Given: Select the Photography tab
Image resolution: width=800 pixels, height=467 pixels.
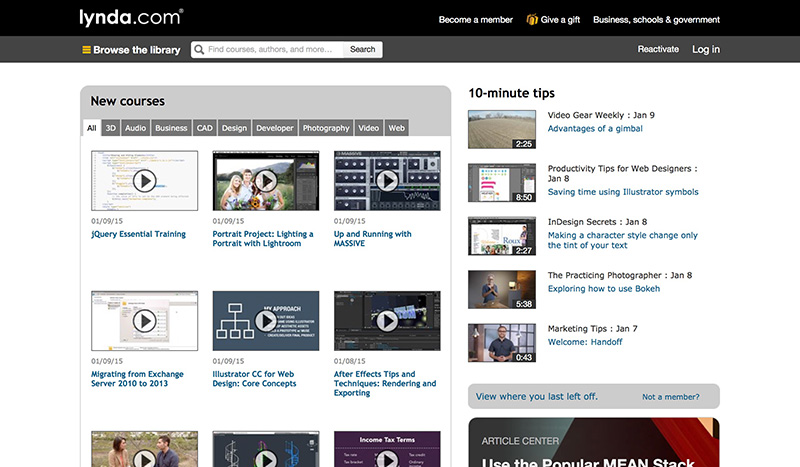Looking at the screenshot, I should click(326, 128).
